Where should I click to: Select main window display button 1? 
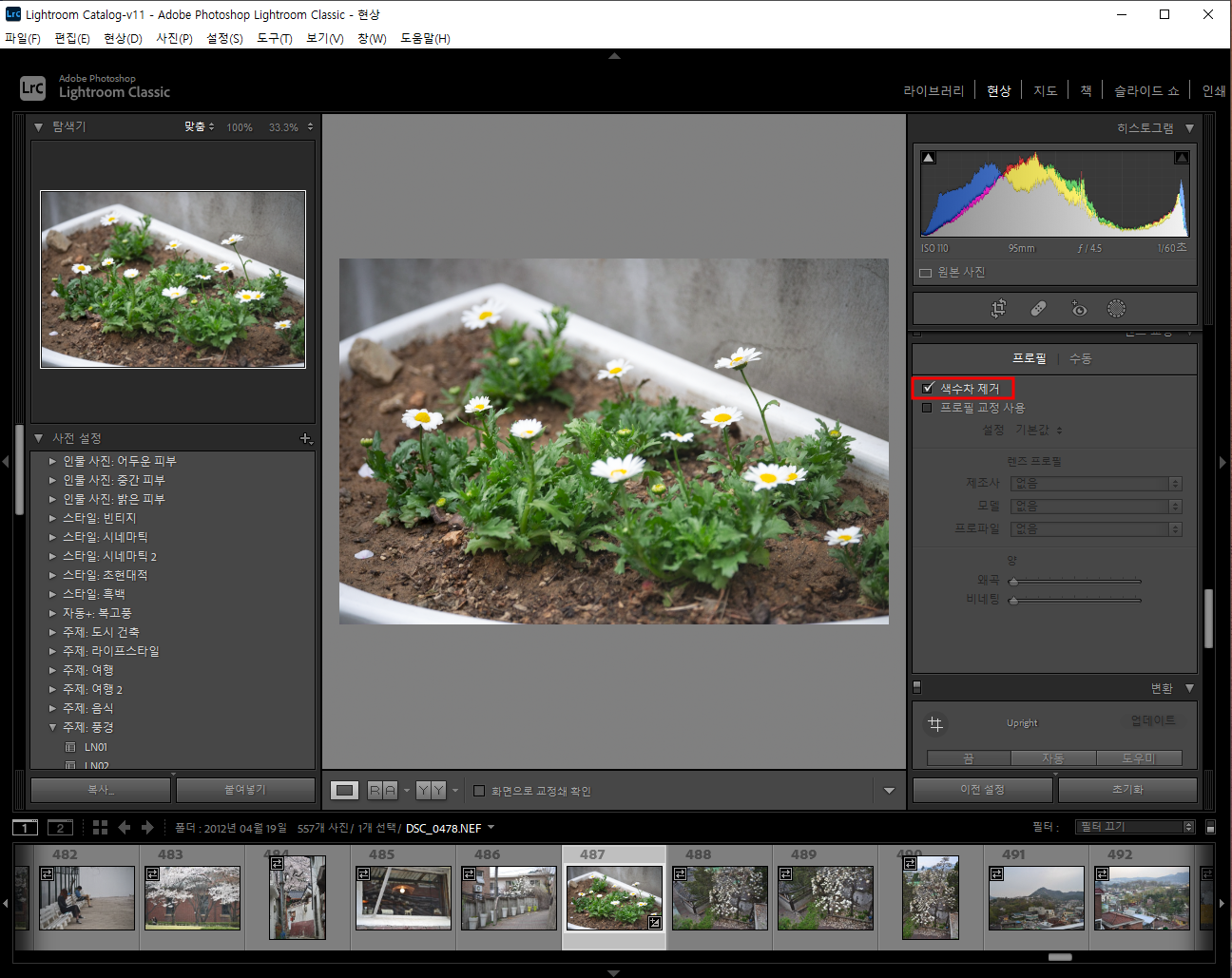coord(25,828)
